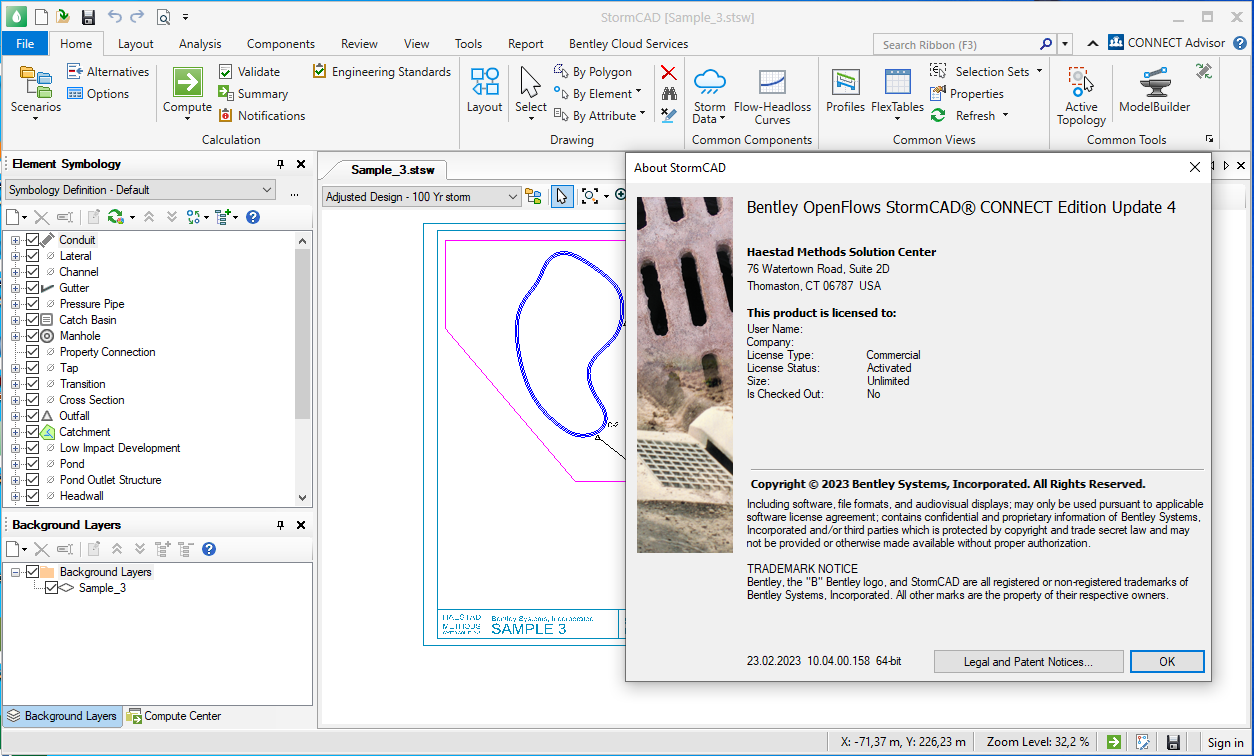1254x756 pixels.
Task: Click the Active Topology icon
Action: 1080,84
